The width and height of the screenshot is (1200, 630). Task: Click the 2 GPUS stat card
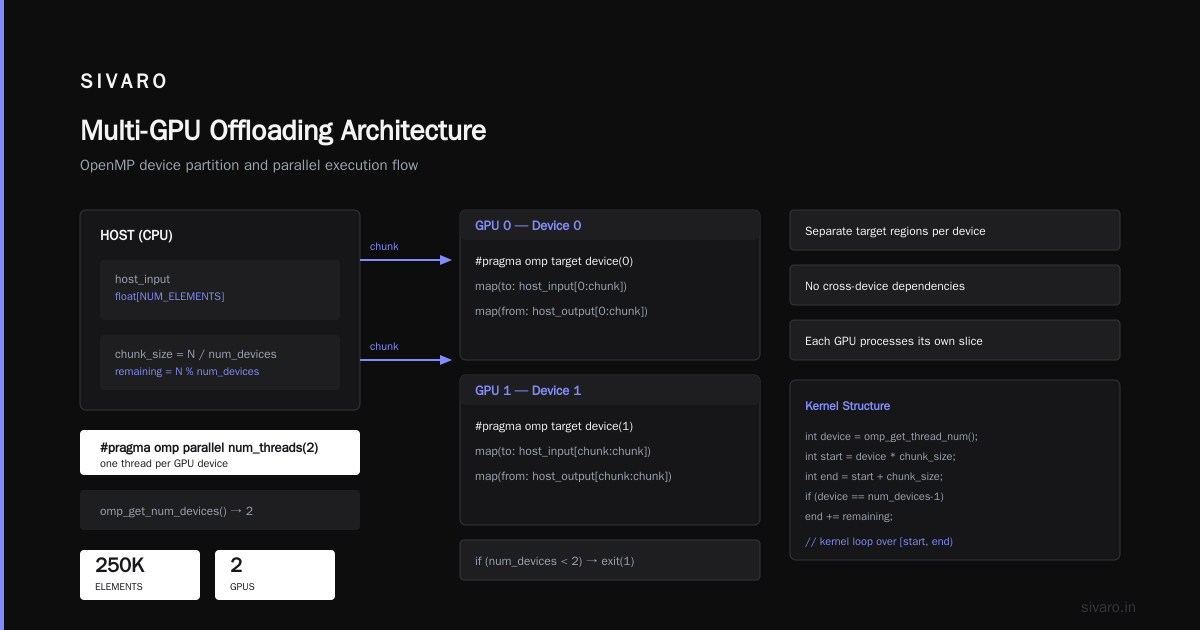[x=275, y=575]
